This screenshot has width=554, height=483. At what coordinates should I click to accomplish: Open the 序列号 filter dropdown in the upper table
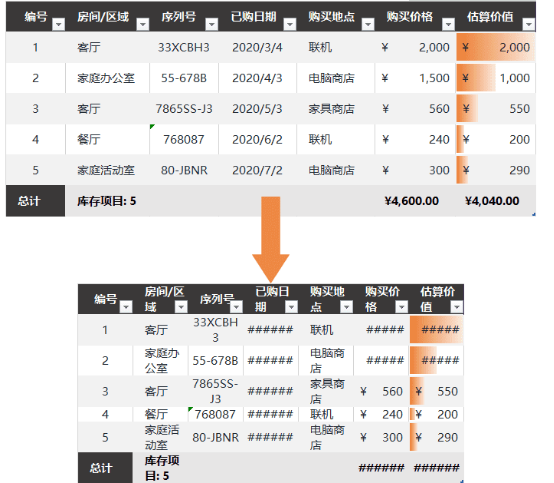pyautogui.click(x=212, y=24)
